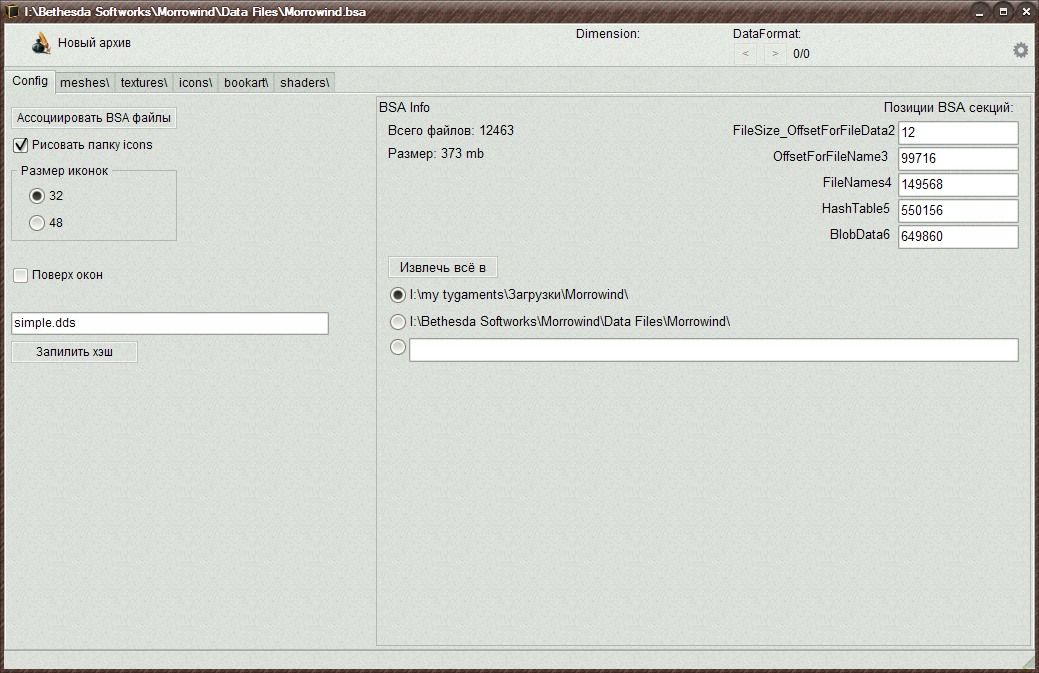Click the app icon in the title bar

tap(12, 11)
